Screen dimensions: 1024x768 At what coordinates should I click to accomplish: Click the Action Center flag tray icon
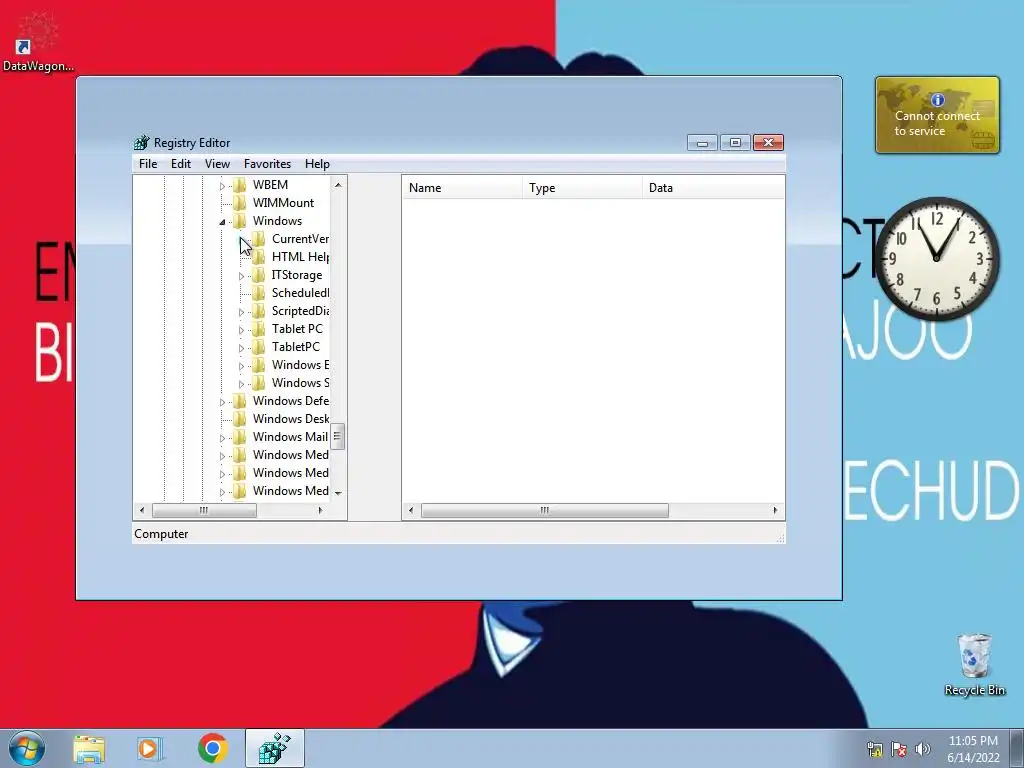click(899, 749)
